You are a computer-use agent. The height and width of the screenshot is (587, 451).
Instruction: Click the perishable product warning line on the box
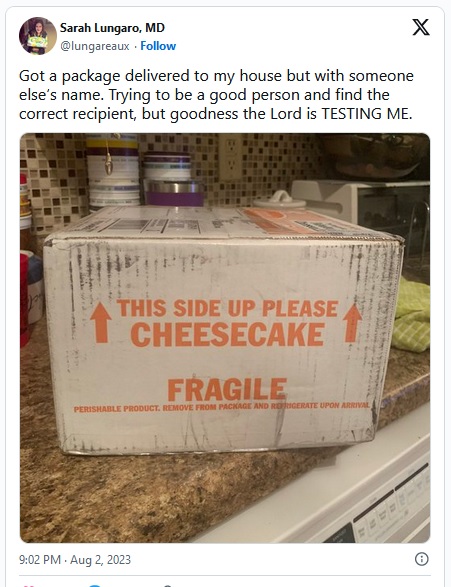click(x=222, y=407)
